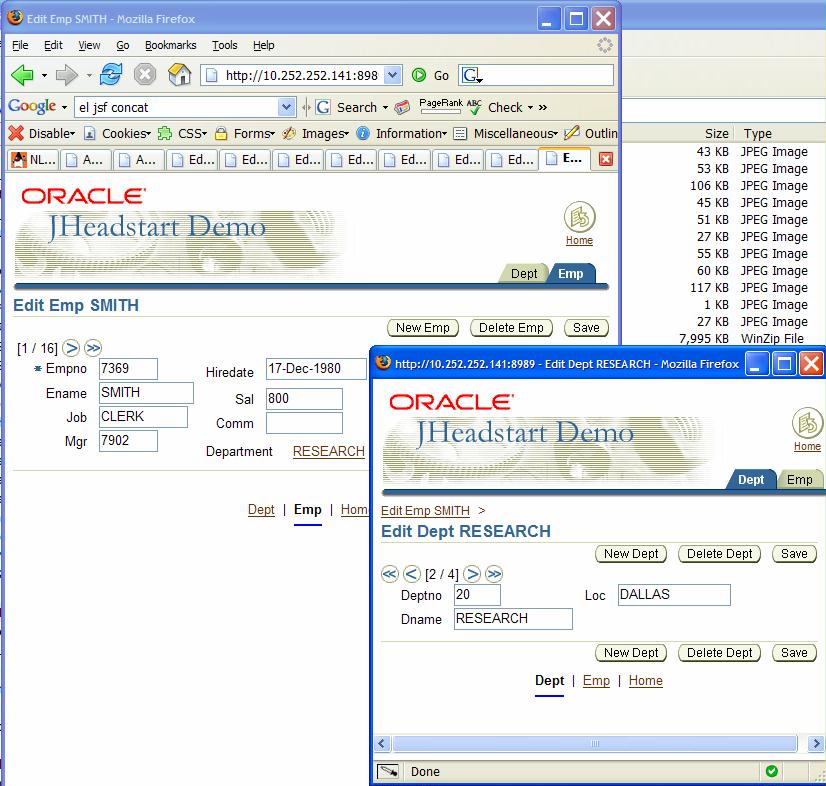
Task: Expand the URL address bar dropdown
Action: (x=392, y=75)
